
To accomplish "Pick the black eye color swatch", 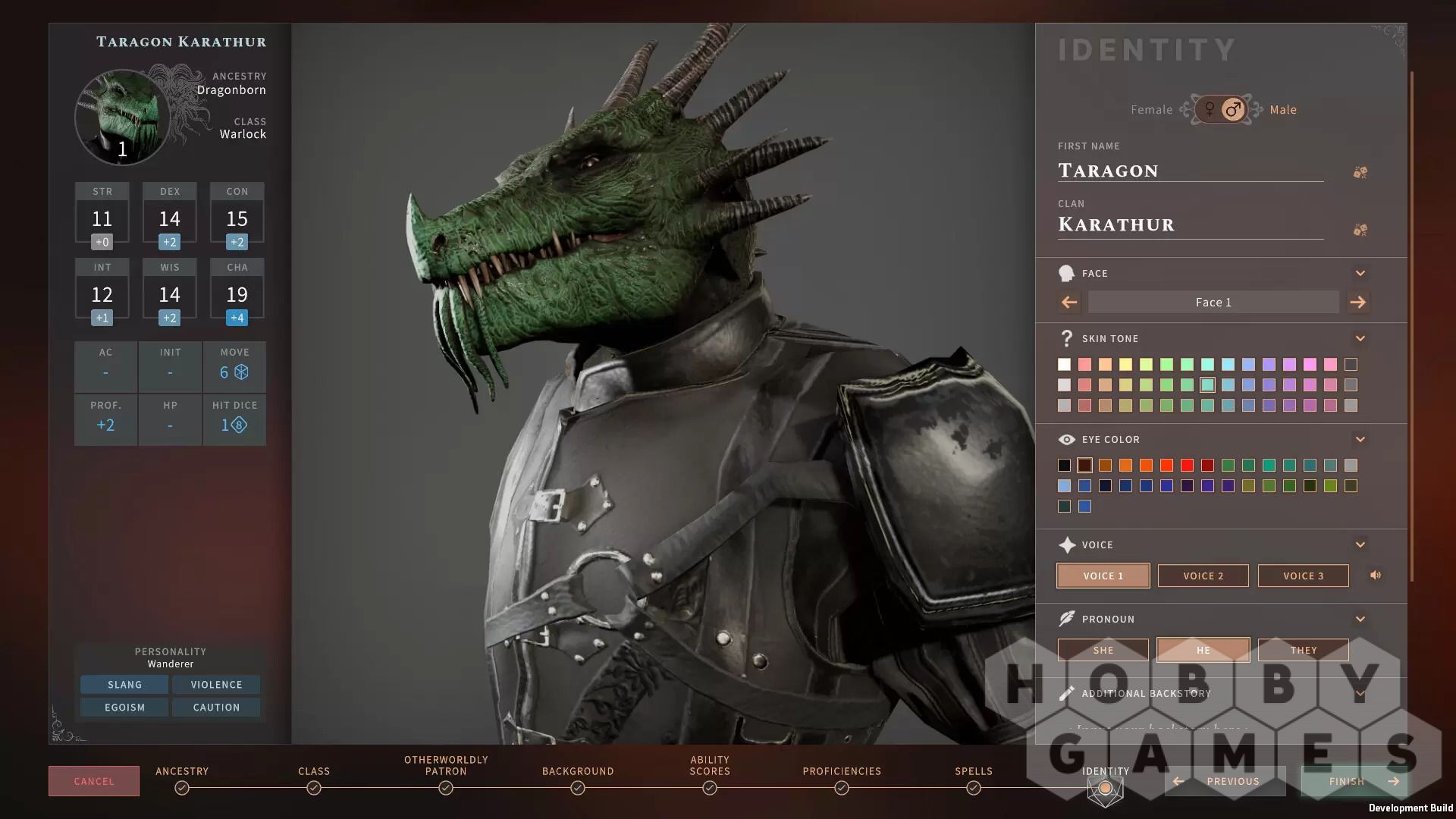I will coord(1064,466).
